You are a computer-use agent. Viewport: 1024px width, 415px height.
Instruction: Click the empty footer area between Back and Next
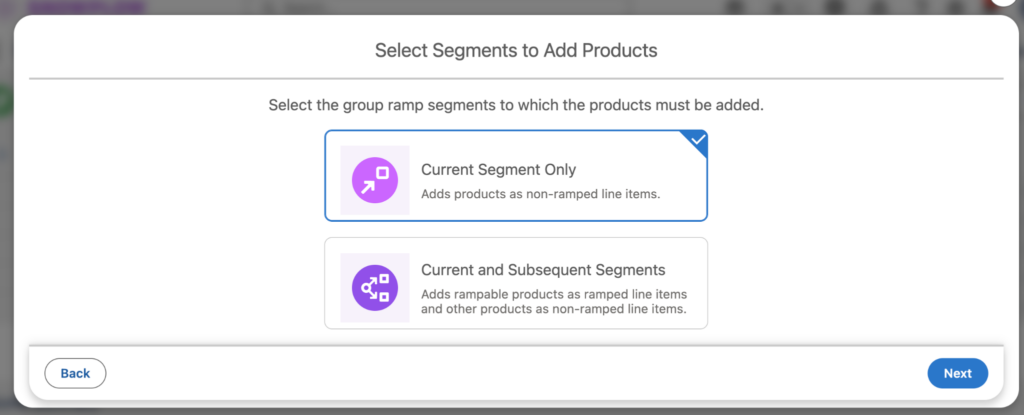(x=516, y=373)
